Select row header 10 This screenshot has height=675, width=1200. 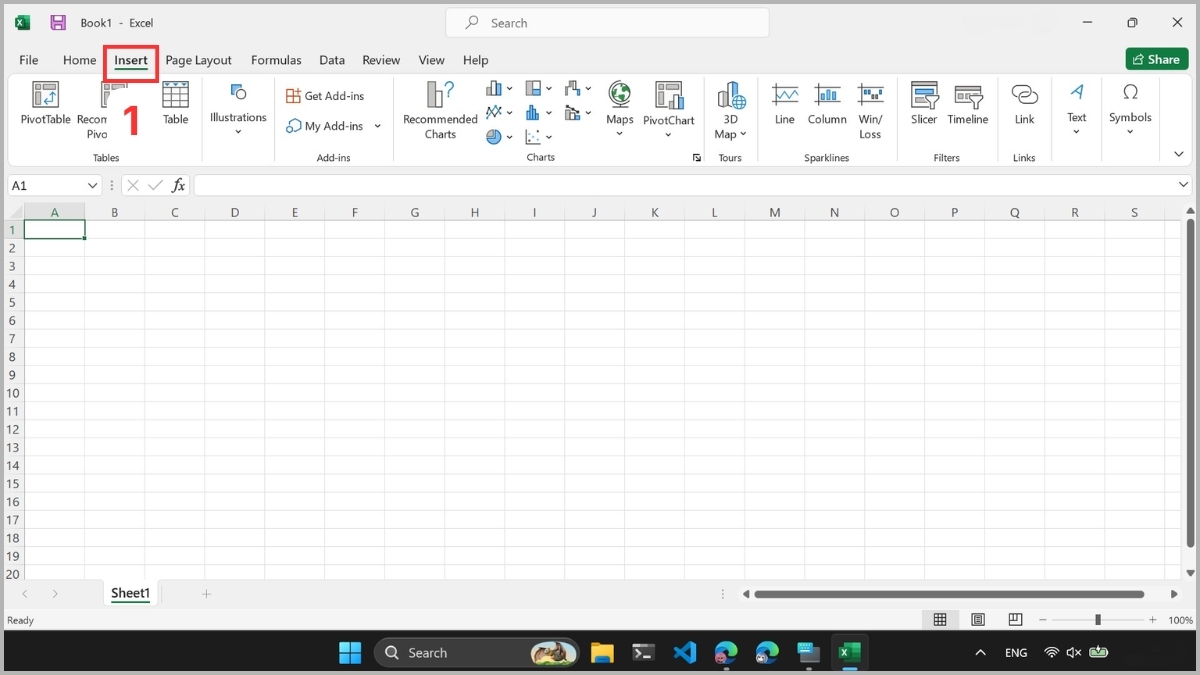click(13, 393)
